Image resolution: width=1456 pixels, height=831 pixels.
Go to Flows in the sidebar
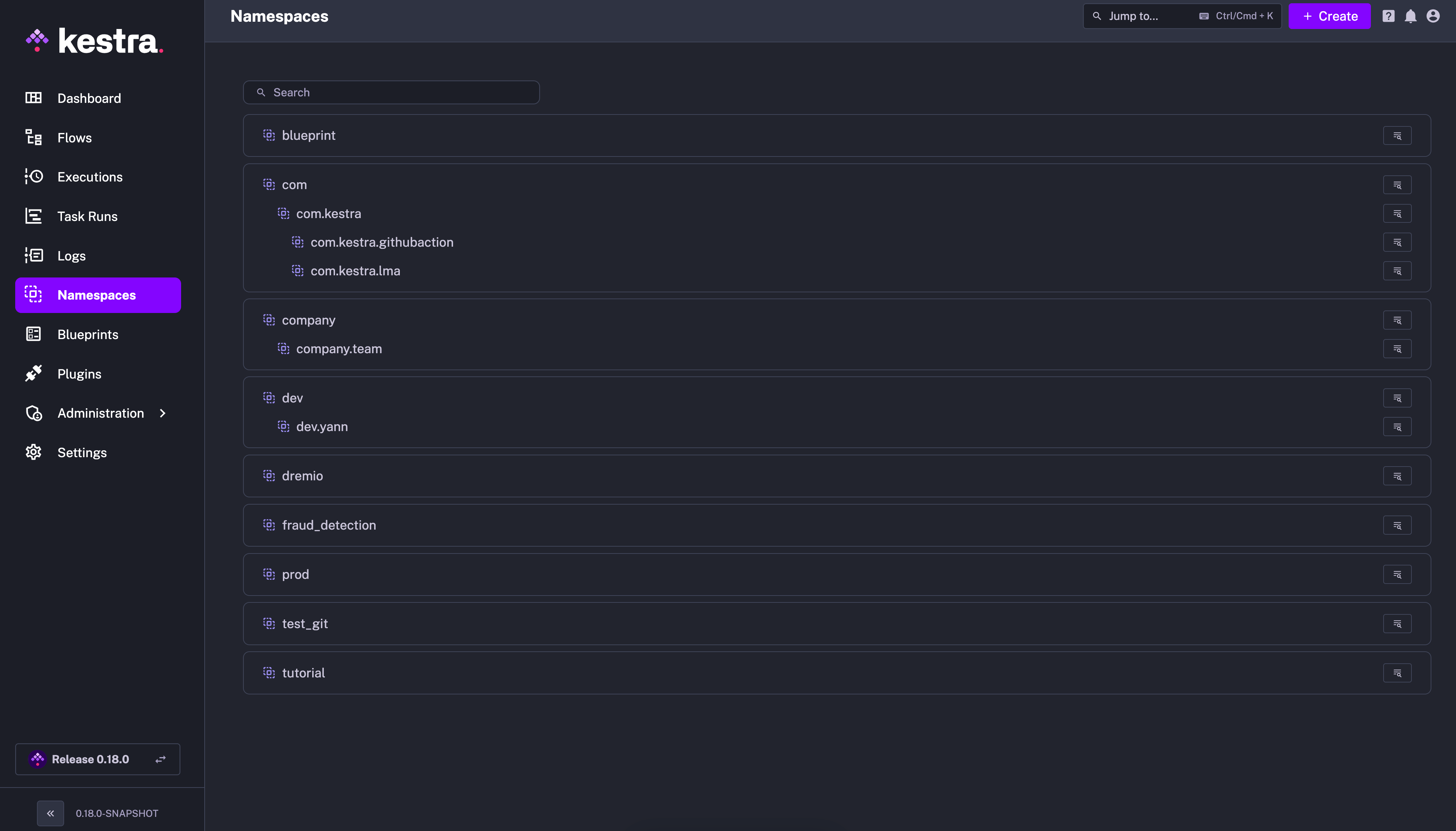click(x=74, y=138)
